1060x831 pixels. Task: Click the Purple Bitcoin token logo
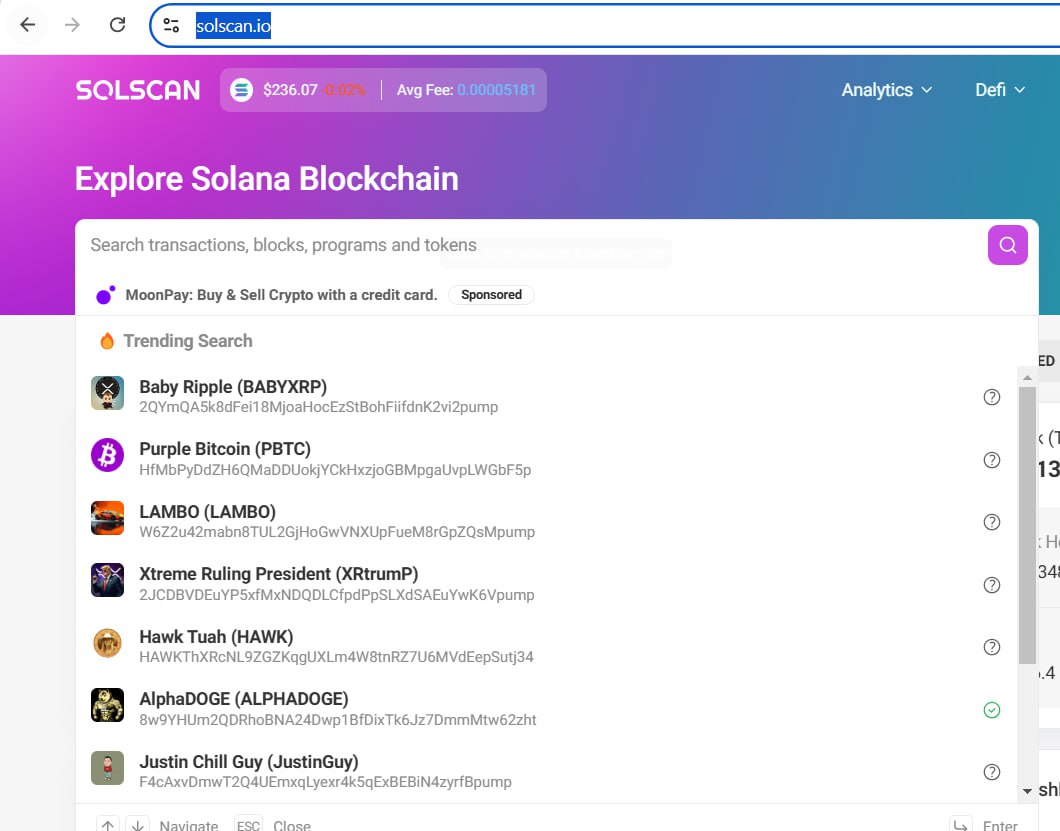coord(107,455)
